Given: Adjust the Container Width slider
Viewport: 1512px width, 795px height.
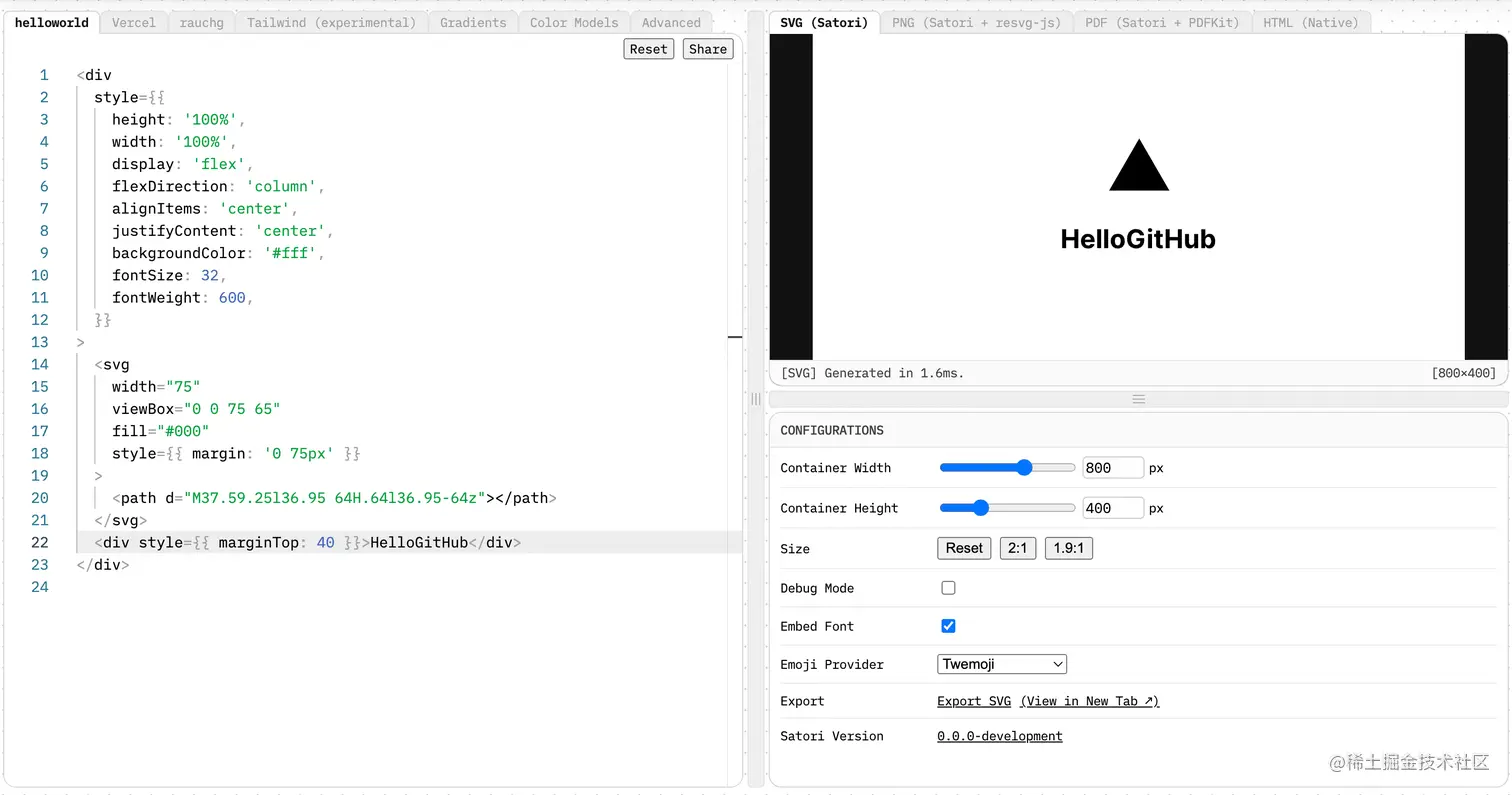Looking at the screenshot, I should coord(1007,467).
